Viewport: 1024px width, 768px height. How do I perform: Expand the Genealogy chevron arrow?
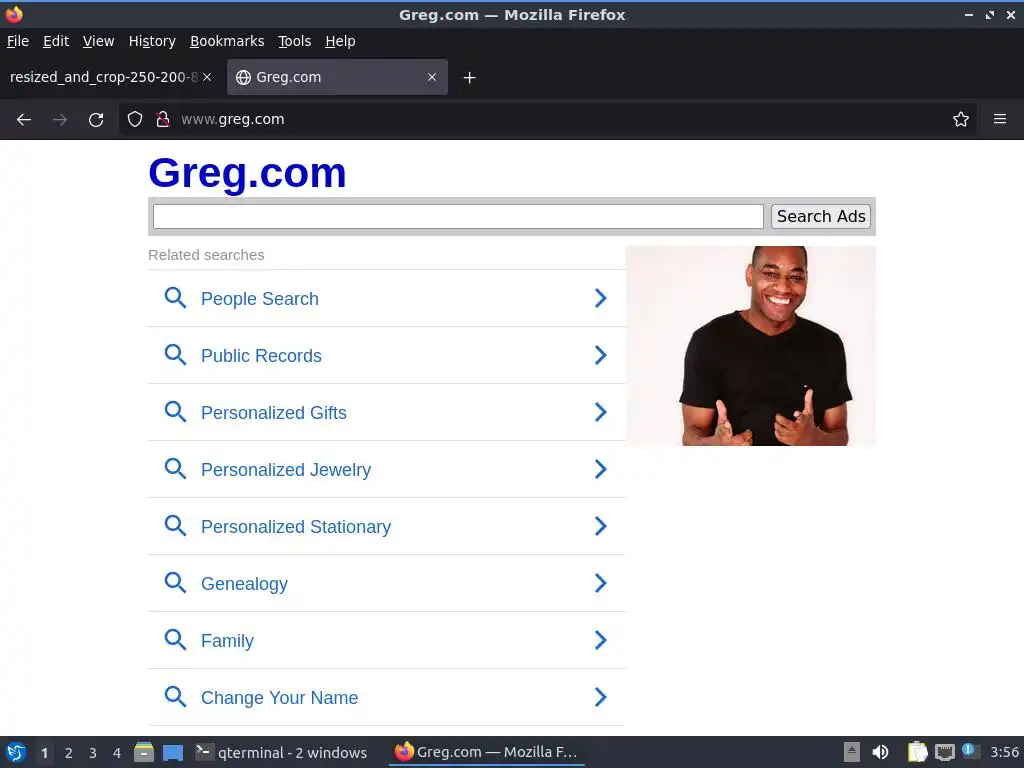click(x=601, y=583)
